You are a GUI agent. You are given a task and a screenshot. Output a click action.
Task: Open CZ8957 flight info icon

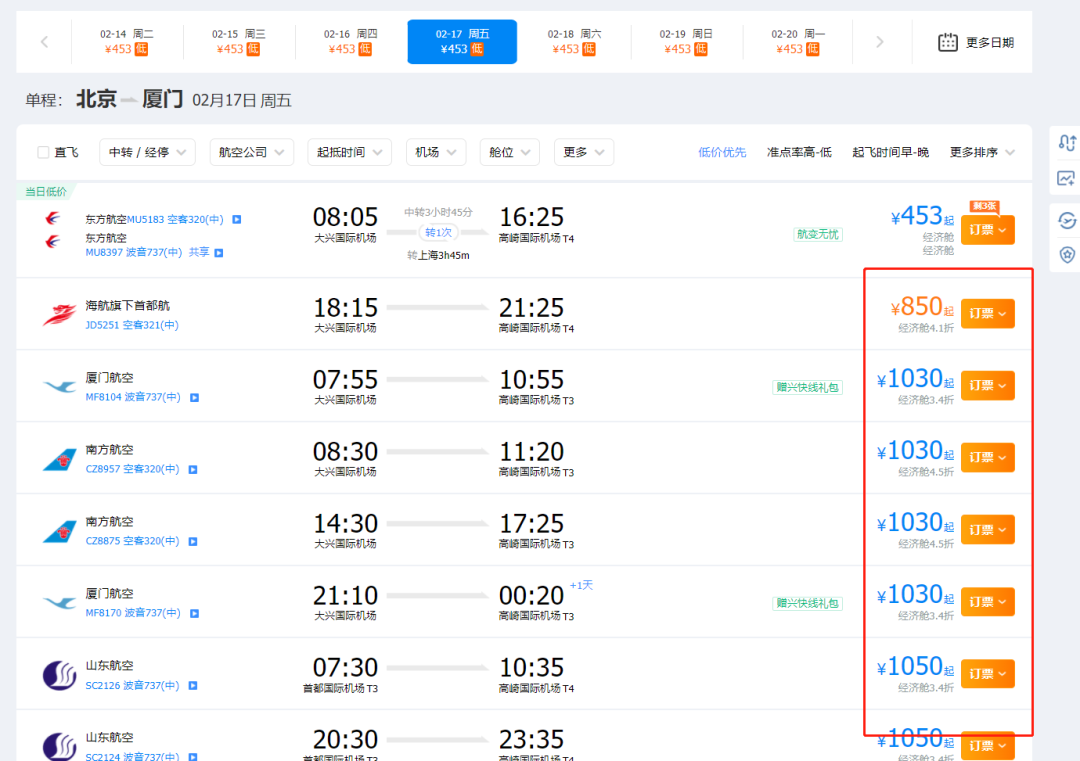[193, 470]
